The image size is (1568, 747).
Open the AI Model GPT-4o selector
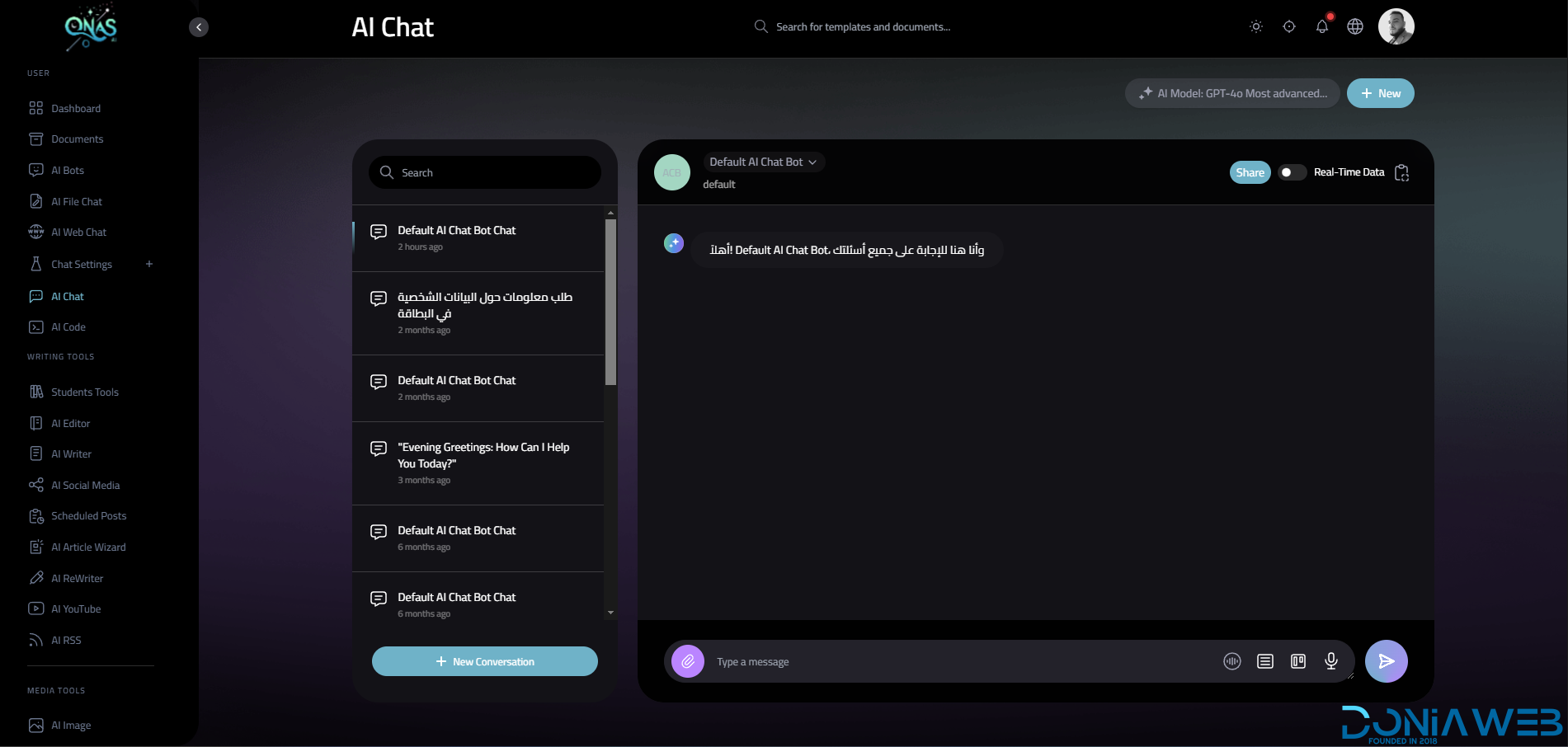click(1232, 93)
